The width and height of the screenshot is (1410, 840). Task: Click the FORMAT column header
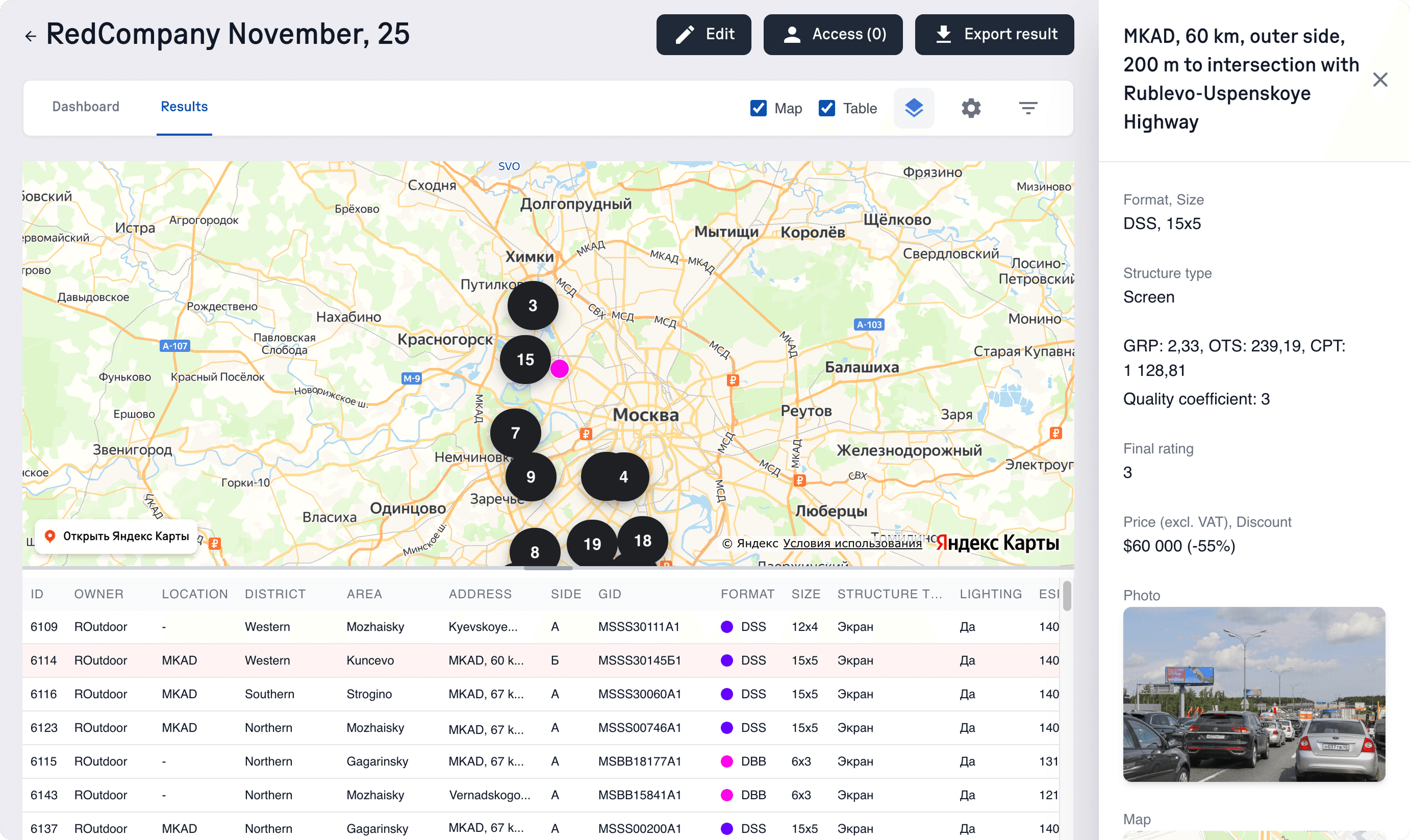pos(747,594)
